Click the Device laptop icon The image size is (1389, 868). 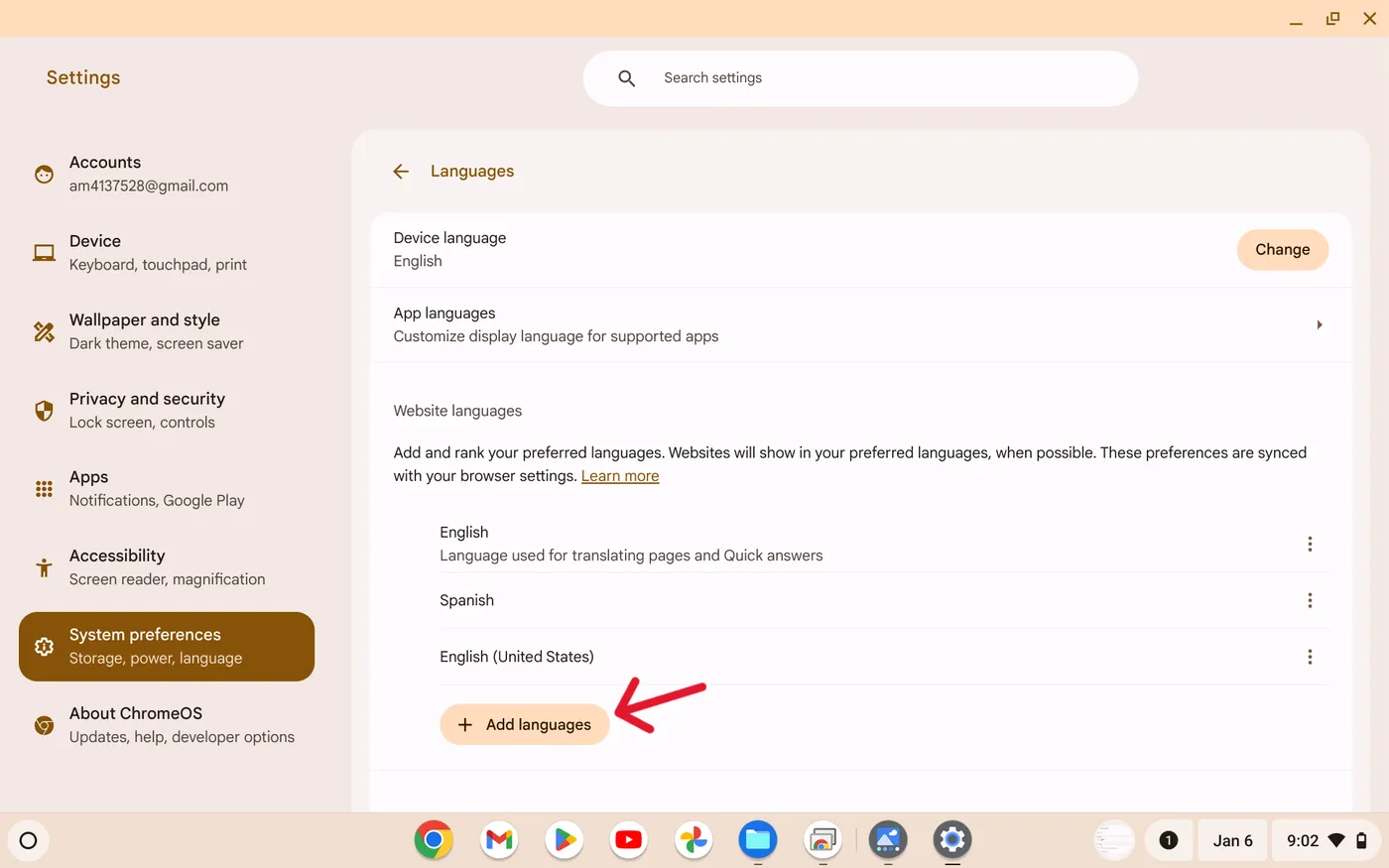pyautogui.click(x=44, y=253)
